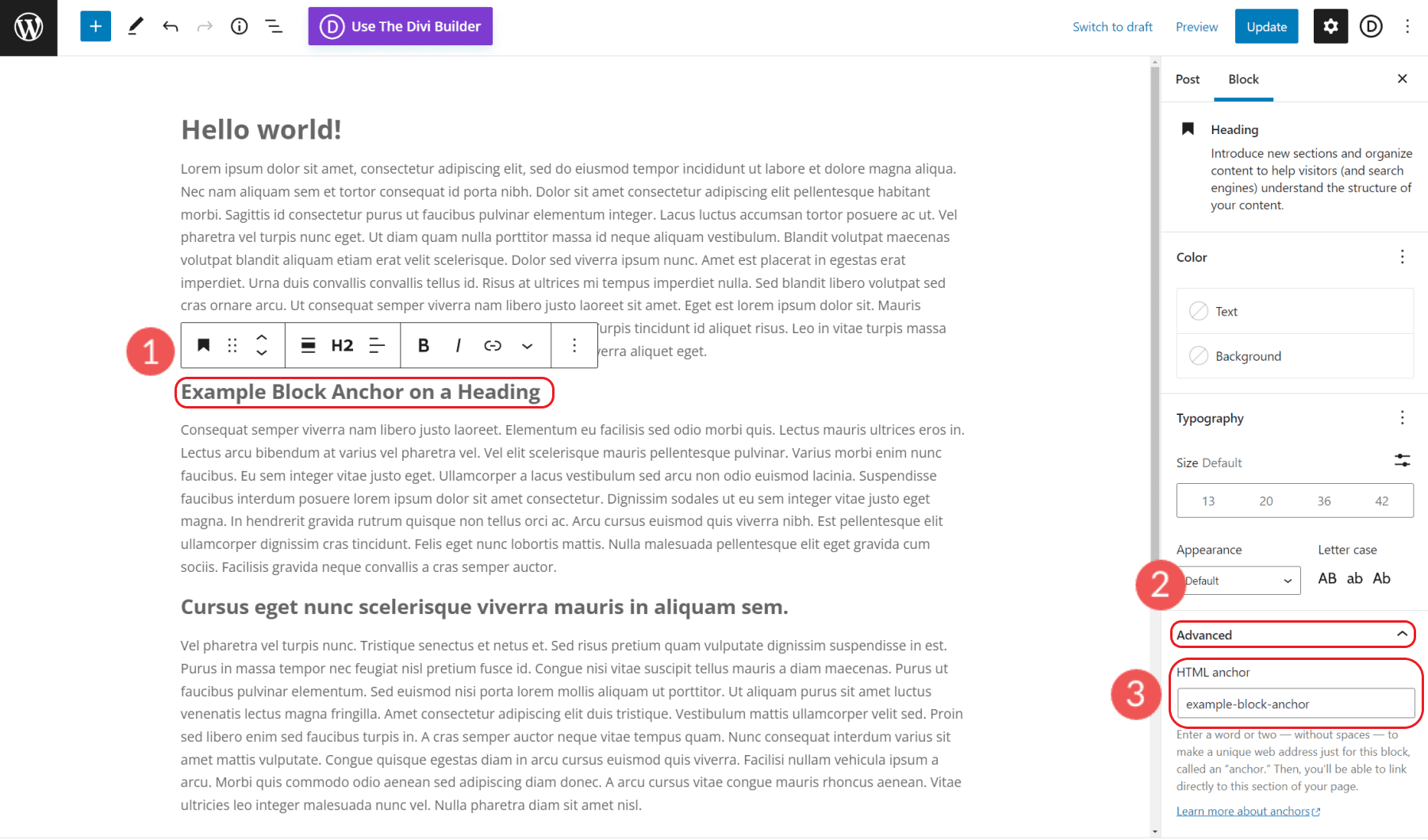This screenshot has height=840, width=1428.
Task: Open the block inserter
Action: 95,26
